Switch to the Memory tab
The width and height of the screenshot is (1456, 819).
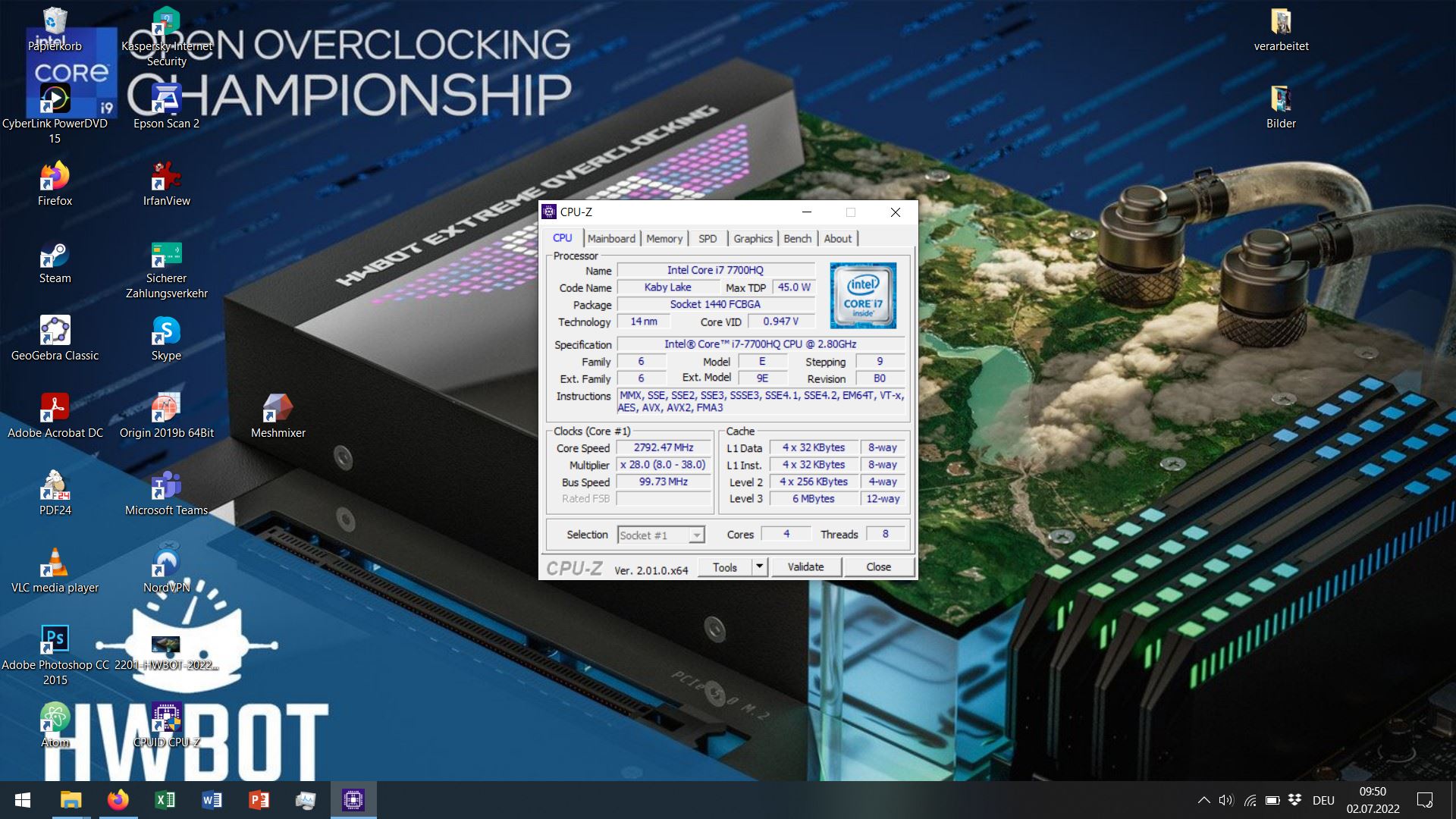[664, 238]
